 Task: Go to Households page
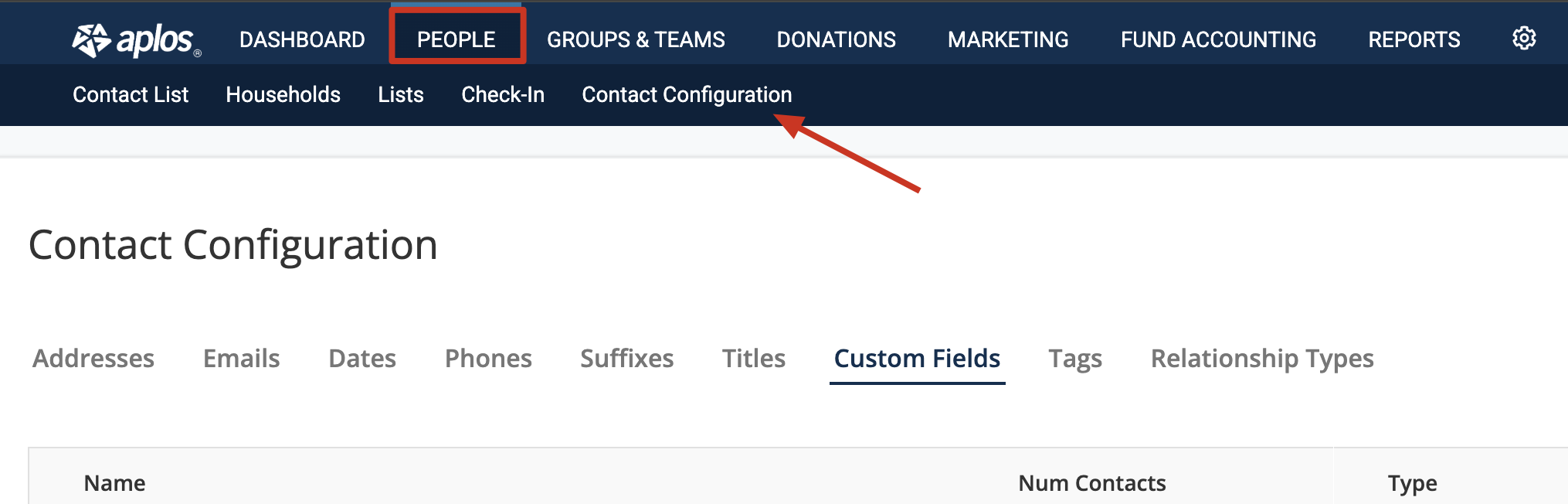point(283,94)
